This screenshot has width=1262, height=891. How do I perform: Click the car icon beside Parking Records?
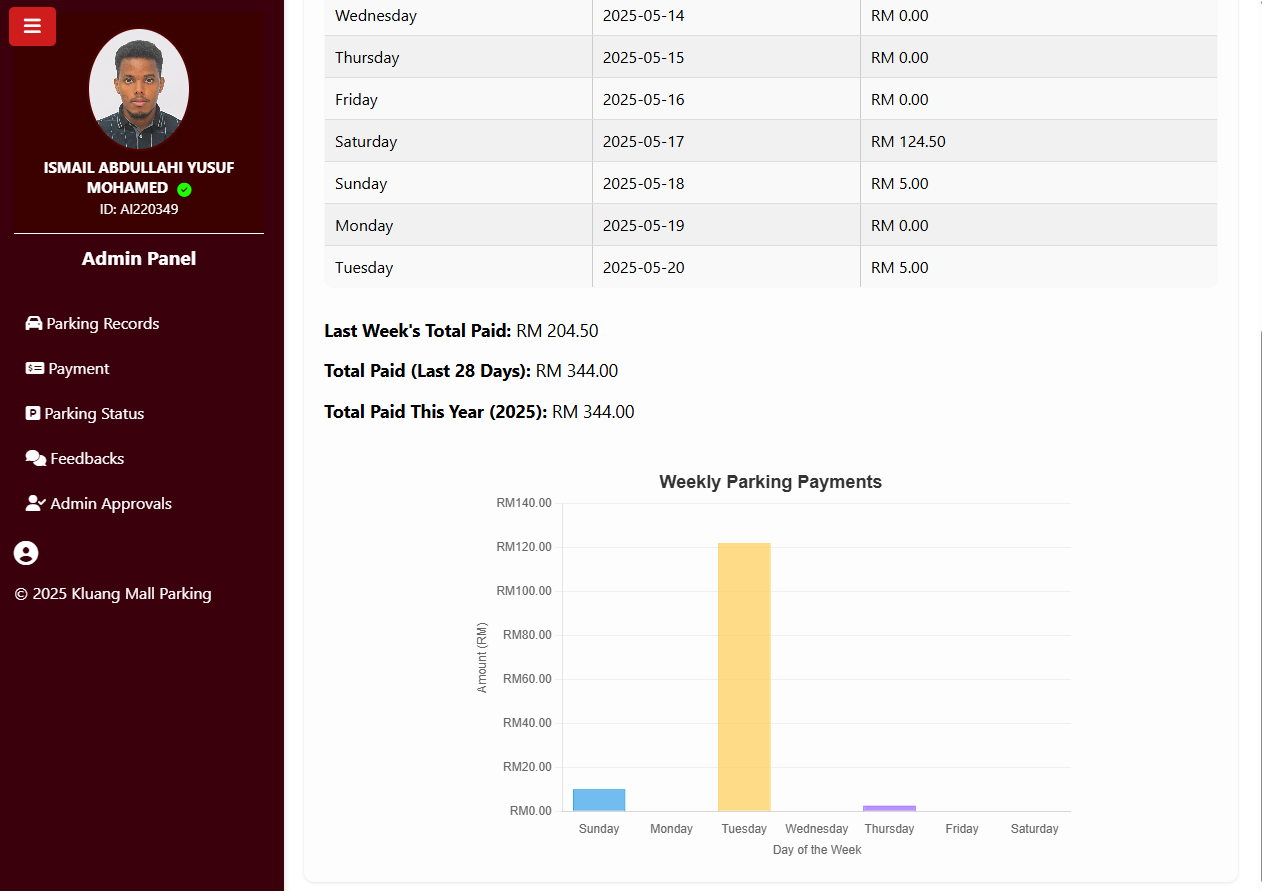34,323
